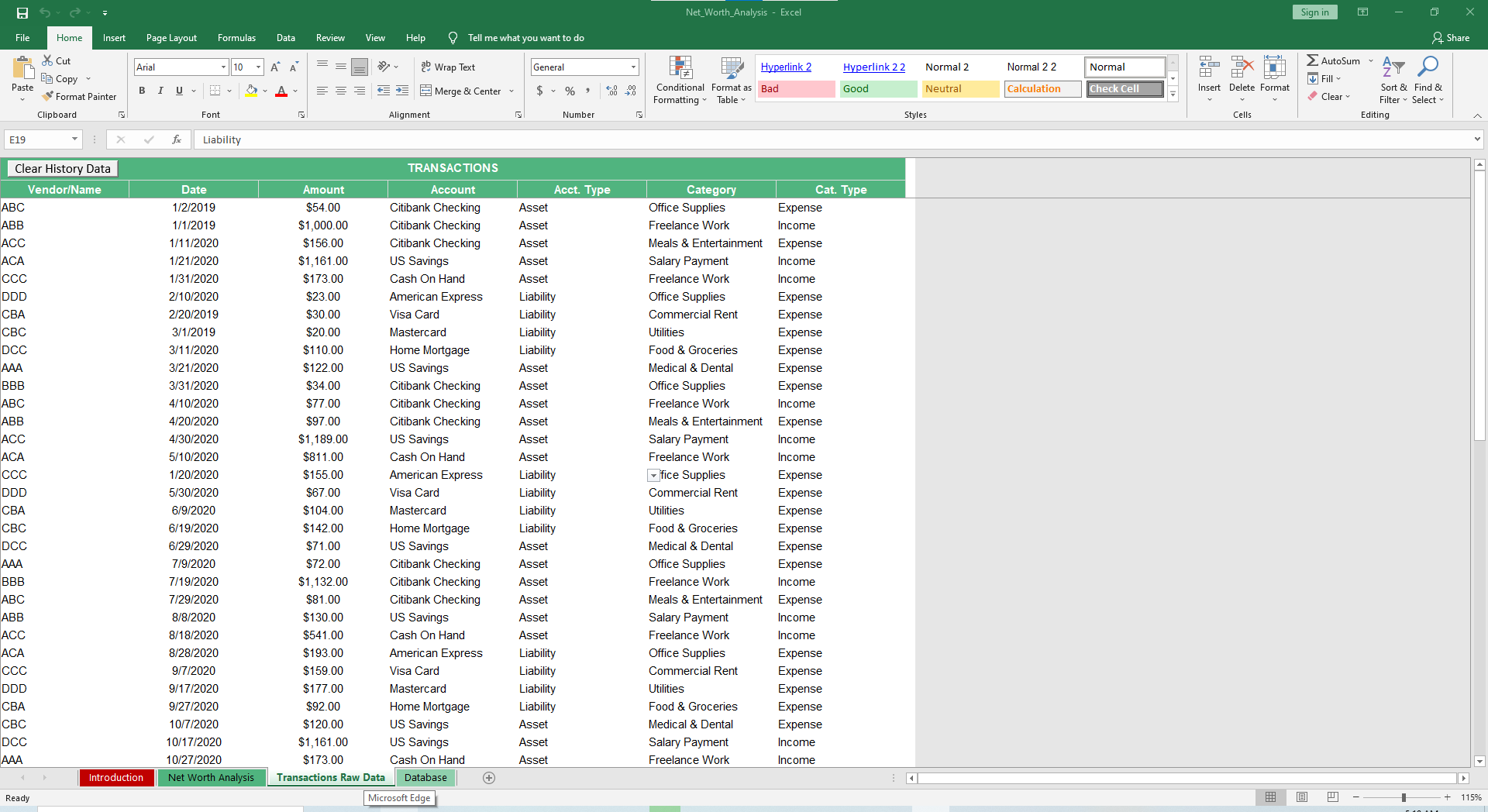The width and height of the screenshot is (1488, 812).
Task: Click the Sign in button
Action: [x=1314, y=12]
